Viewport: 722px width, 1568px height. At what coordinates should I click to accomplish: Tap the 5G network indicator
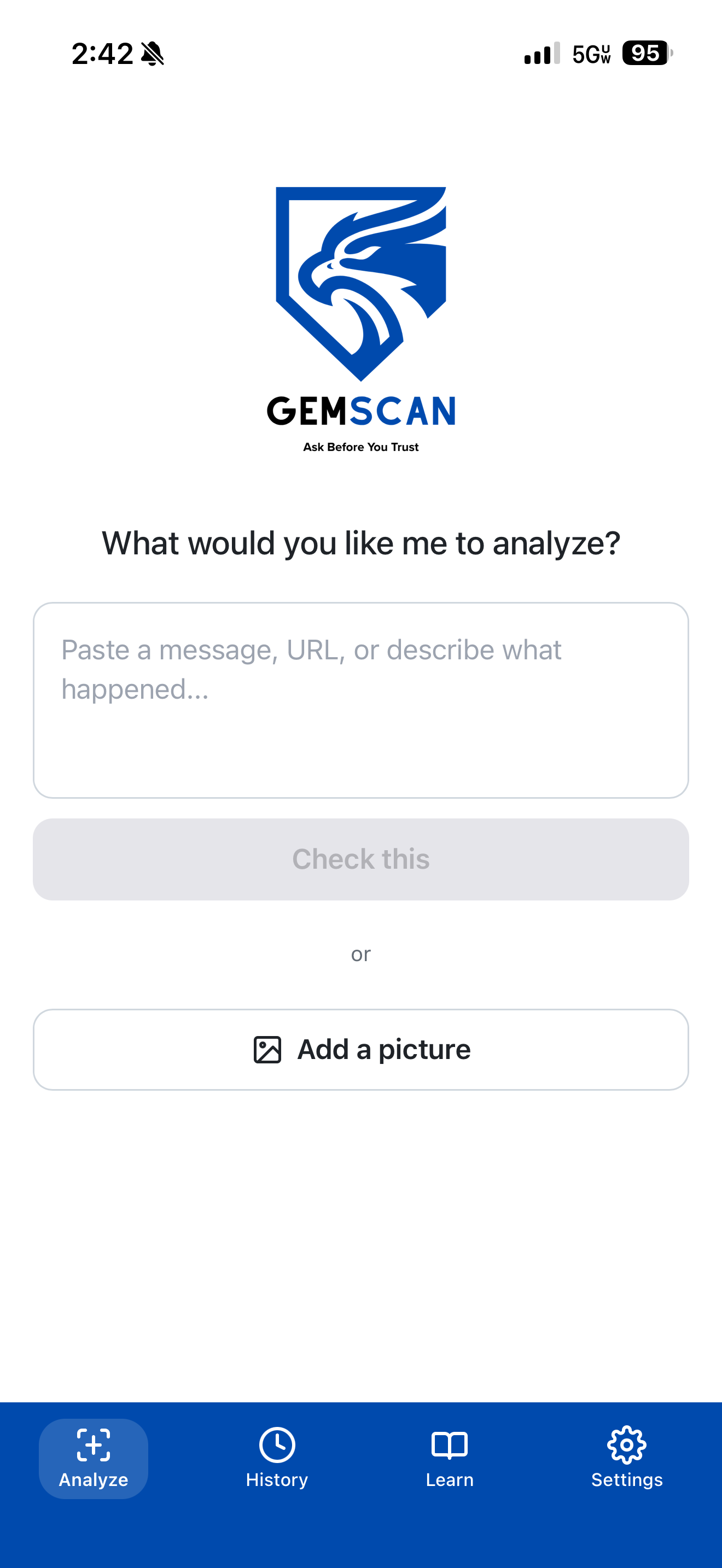pyautogui.click(x=591, y=54)
